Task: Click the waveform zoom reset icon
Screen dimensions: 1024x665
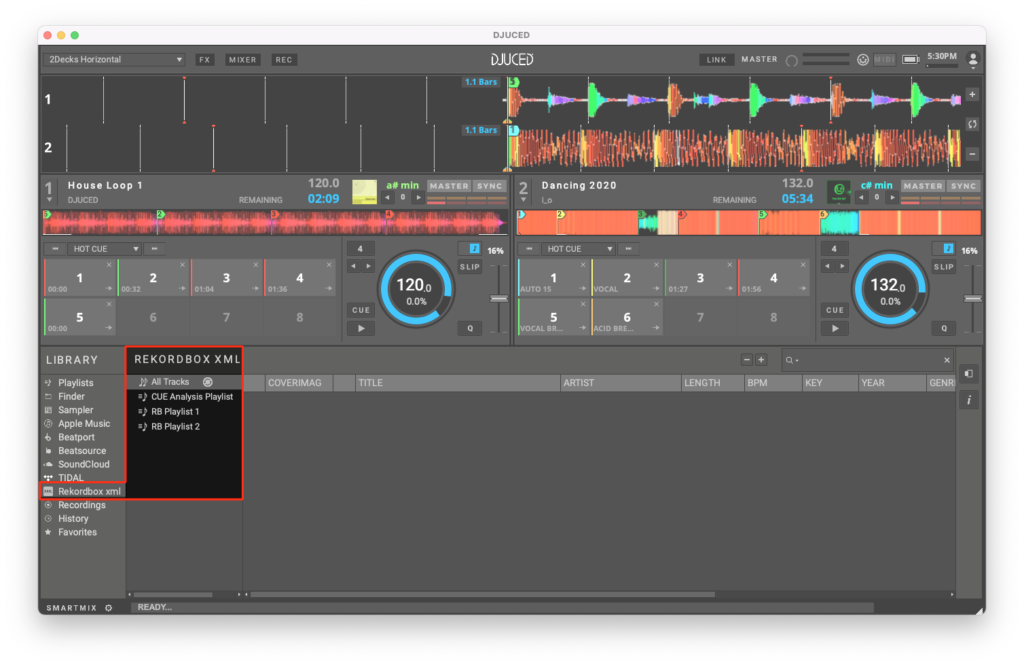Action: click(972, 124)
